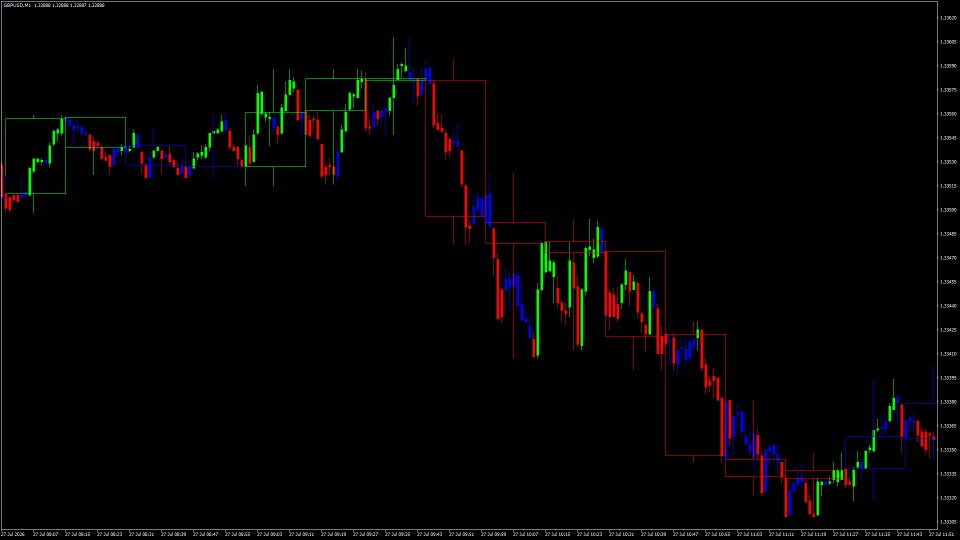Select the first green rectangle at chart start
The image size is (960, 540).
point(35,156)
